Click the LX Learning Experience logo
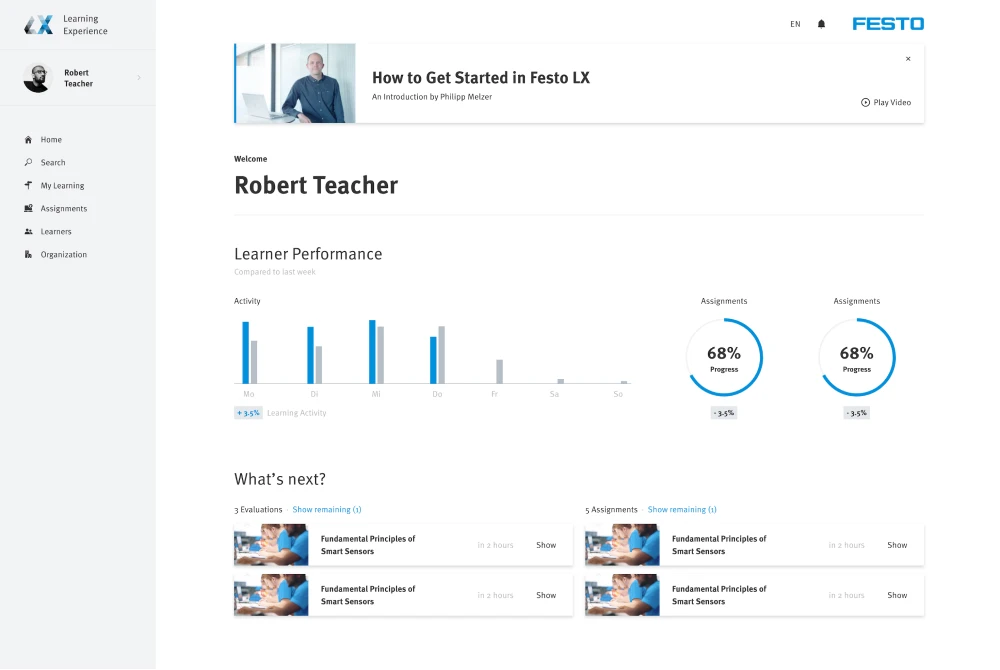Viewport: 1000px width, 670px height. [x=66, y=25]
